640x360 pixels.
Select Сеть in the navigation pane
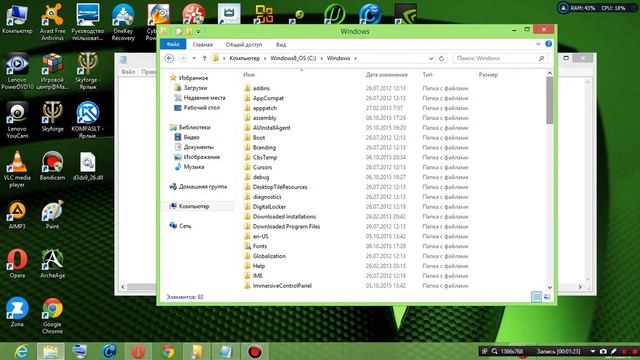(x=184, y=226)
